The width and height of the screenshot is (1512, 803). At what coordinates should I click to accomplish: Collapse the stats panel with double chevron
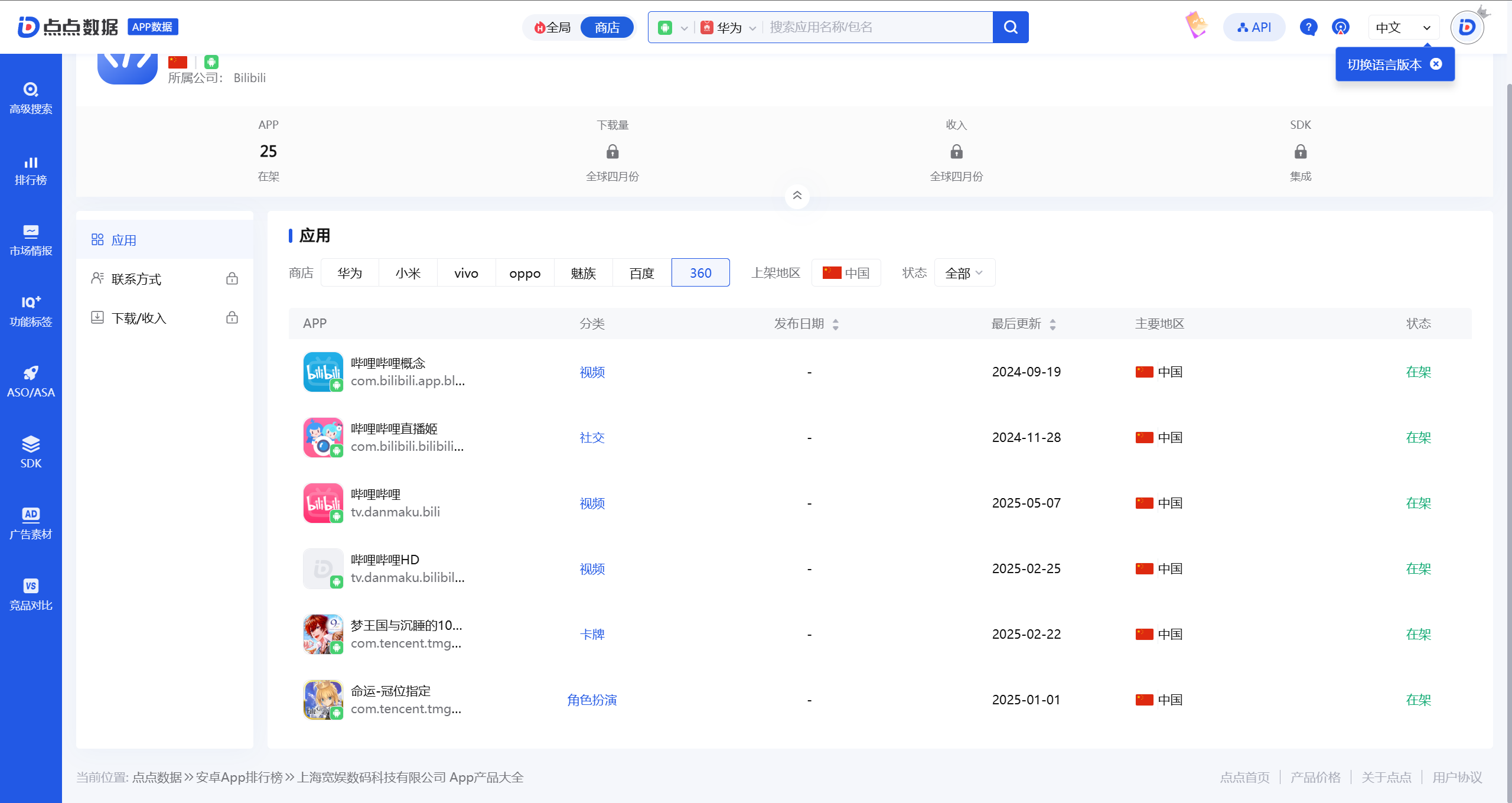pyautogui.click(x=797, y=196)
